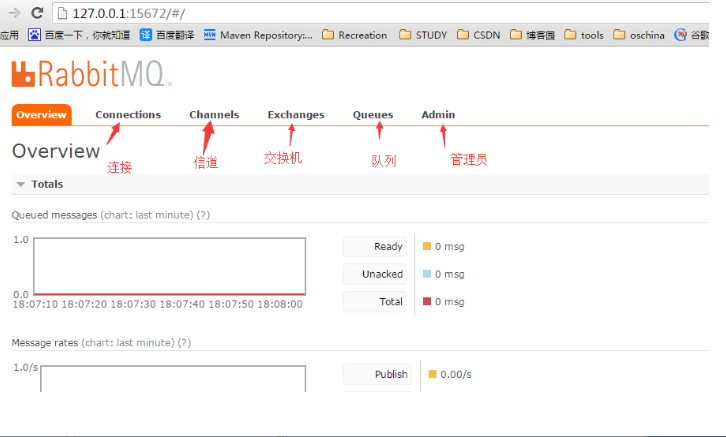Reload the page with the refresh icon

point(38,13)
